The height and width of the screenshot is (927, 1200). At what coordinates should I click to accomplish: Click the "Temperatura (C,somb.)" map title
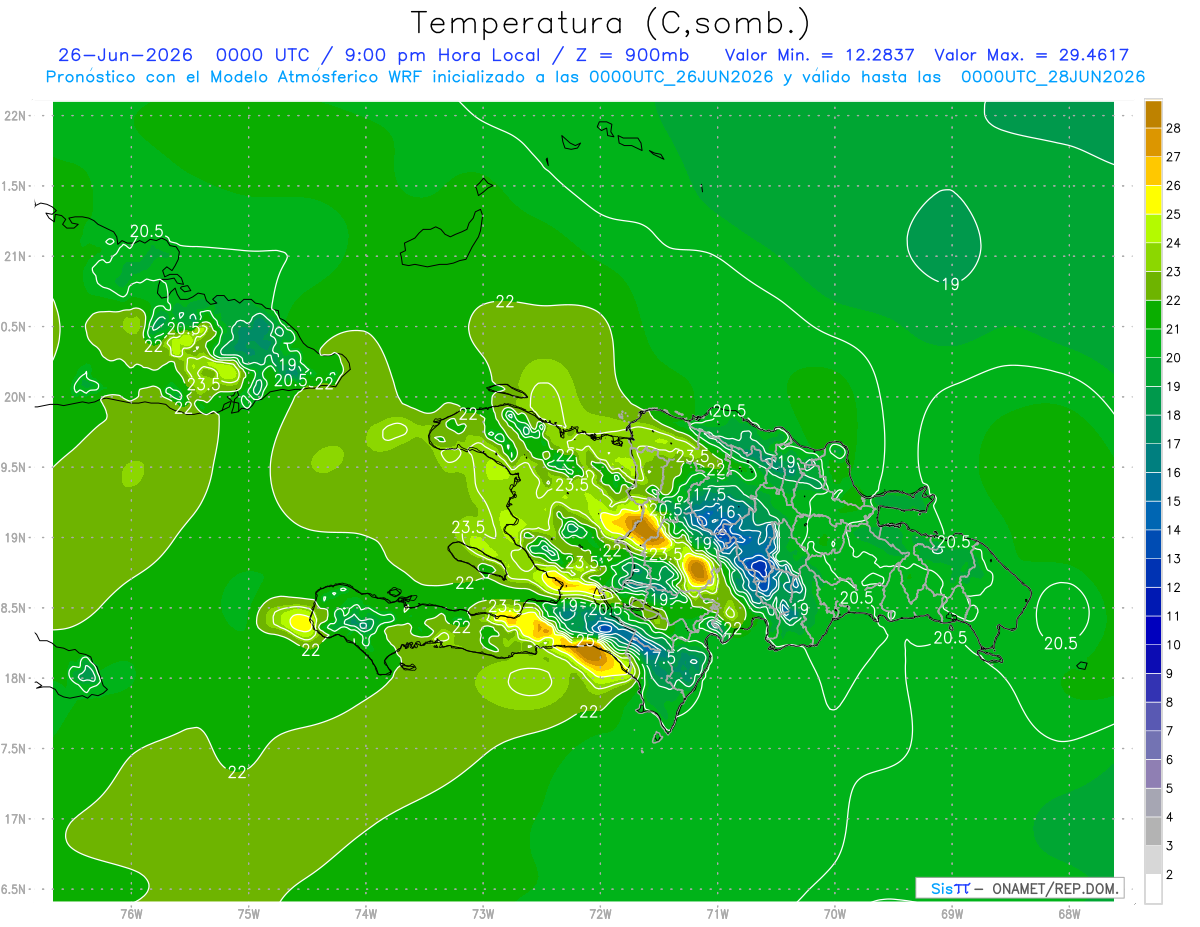pos(610,23)
